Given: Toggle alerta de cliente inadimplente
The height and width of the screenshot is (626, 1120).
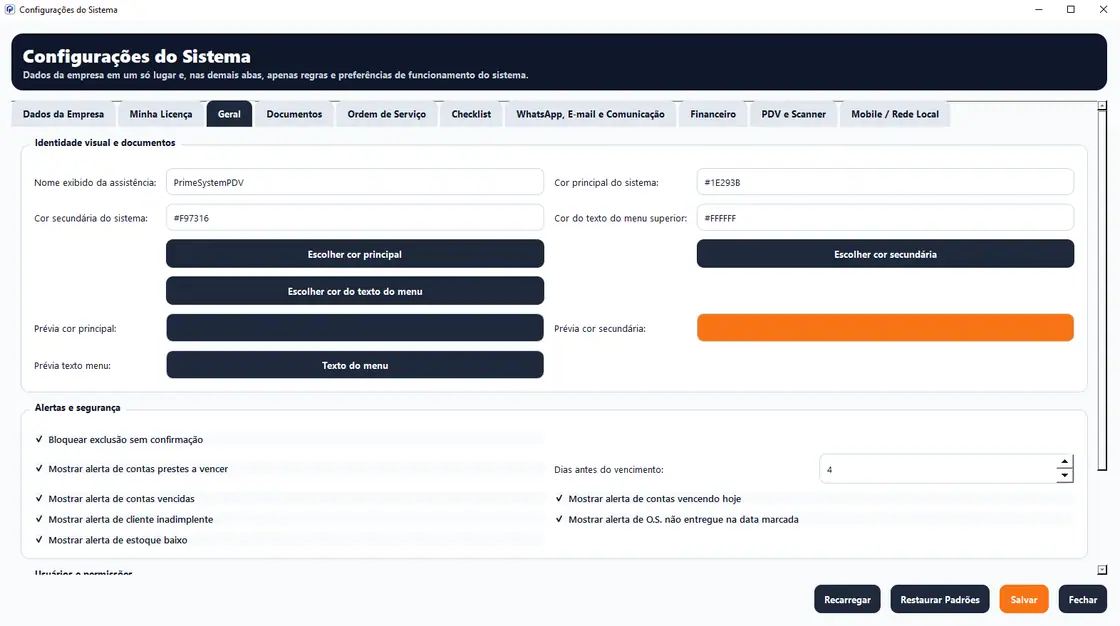Looking at the screenshot, I should pyautogui.click(x=124, y=520).
